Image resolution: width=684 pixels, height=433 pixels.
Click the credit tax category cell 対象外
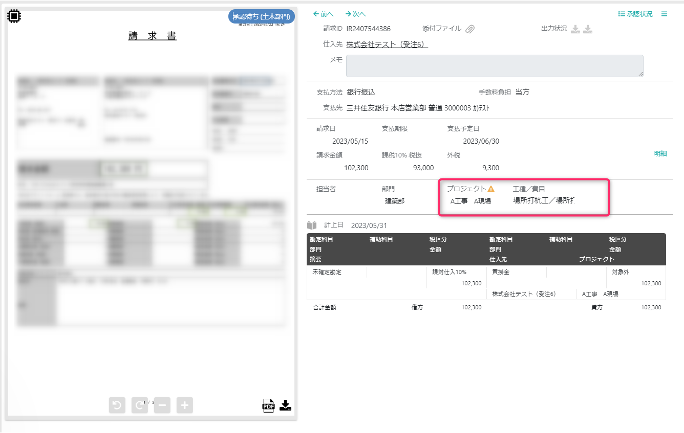tap(620, 272)
